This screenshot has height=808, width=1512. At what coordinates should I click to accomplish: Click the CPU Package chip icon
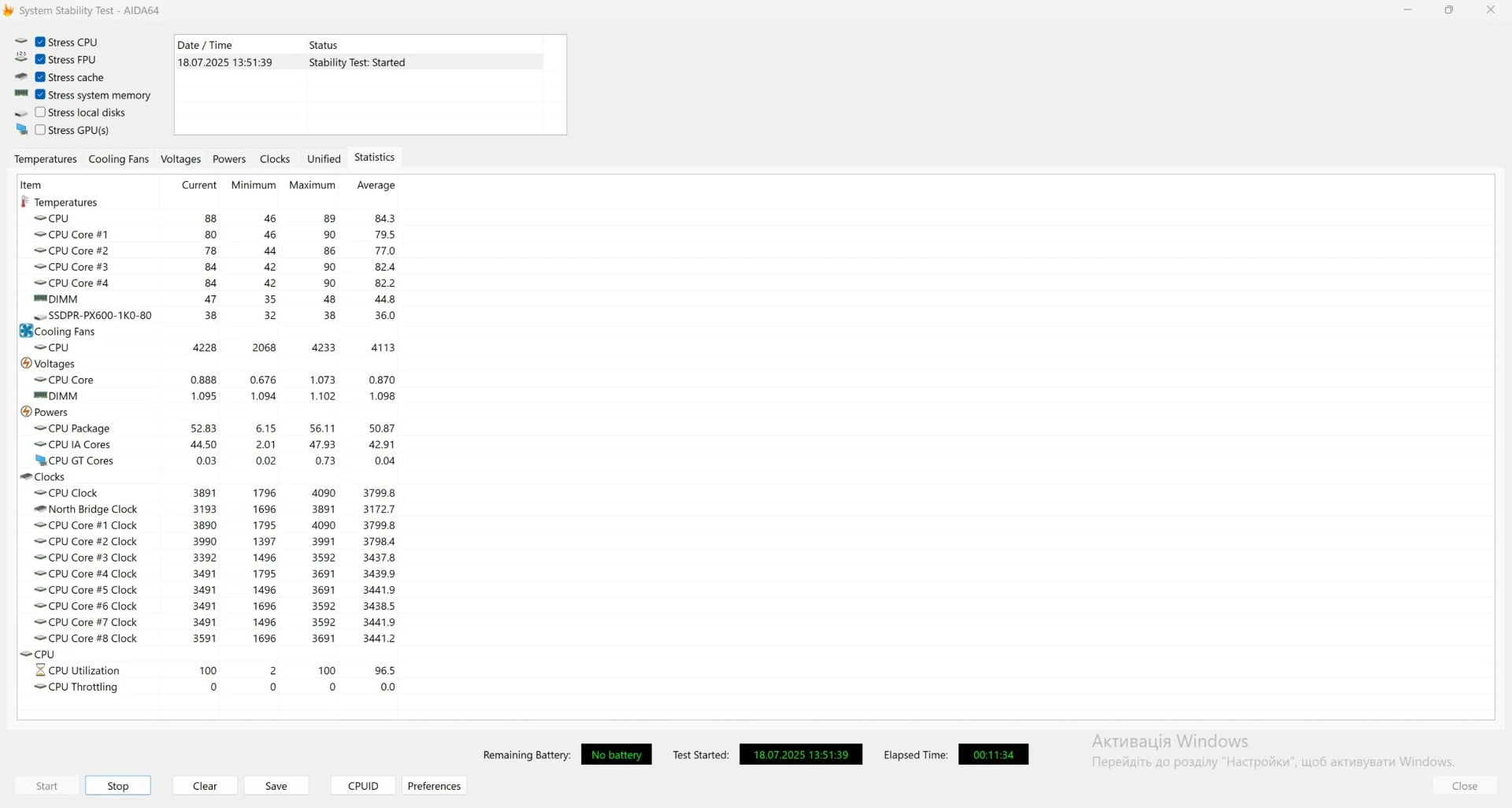(40, 428)
